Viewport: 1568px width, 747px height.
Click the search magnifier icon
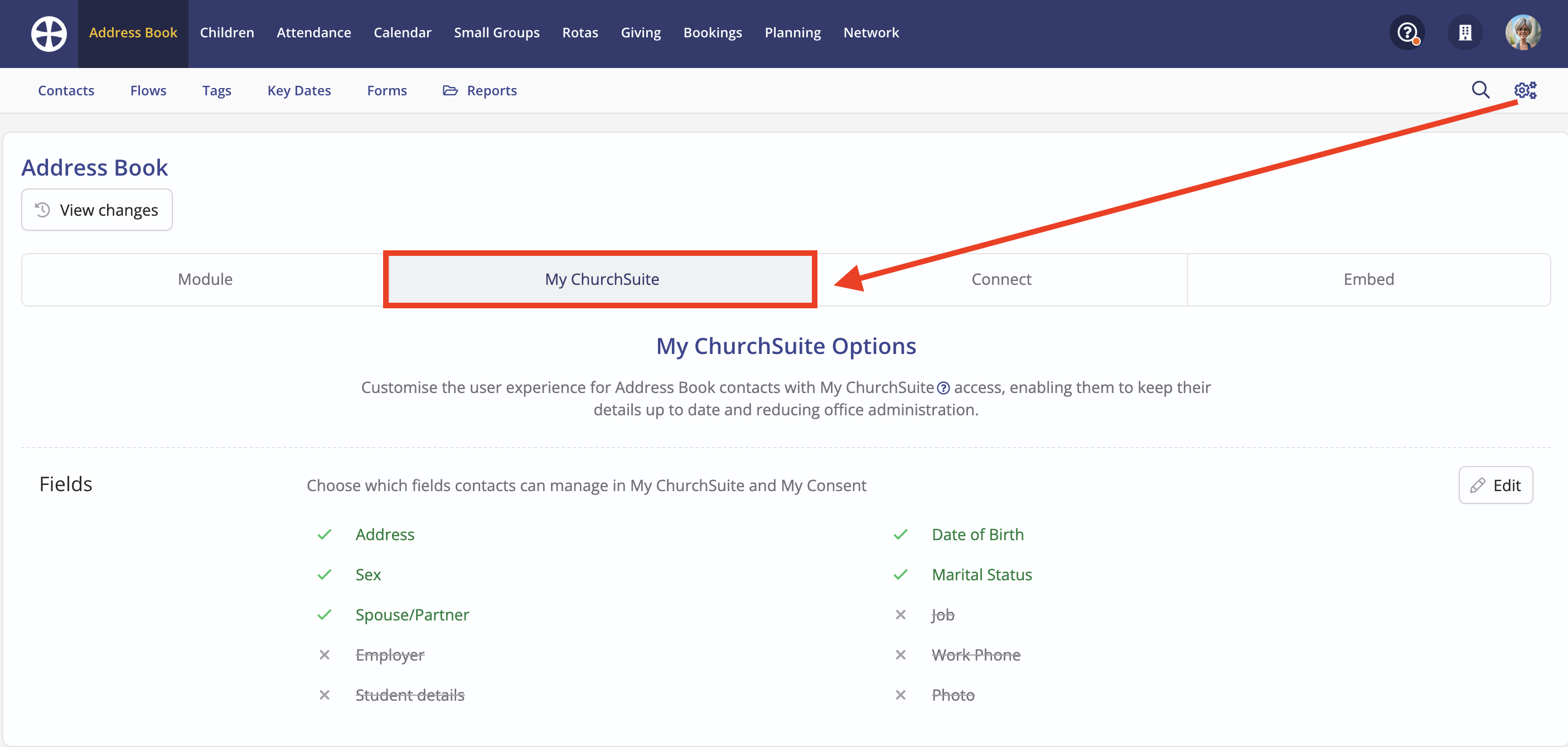click(x=1480, y=90)
